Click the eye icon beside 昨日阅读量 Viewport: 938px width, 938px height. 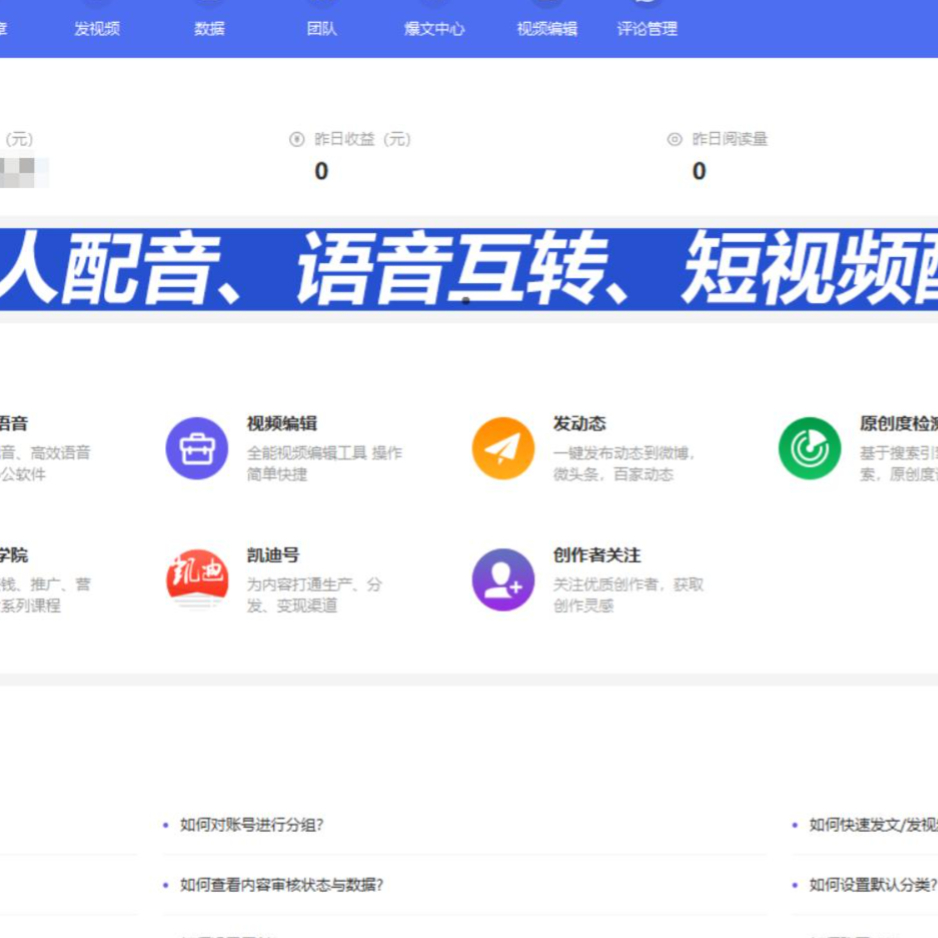coord(675,139)
